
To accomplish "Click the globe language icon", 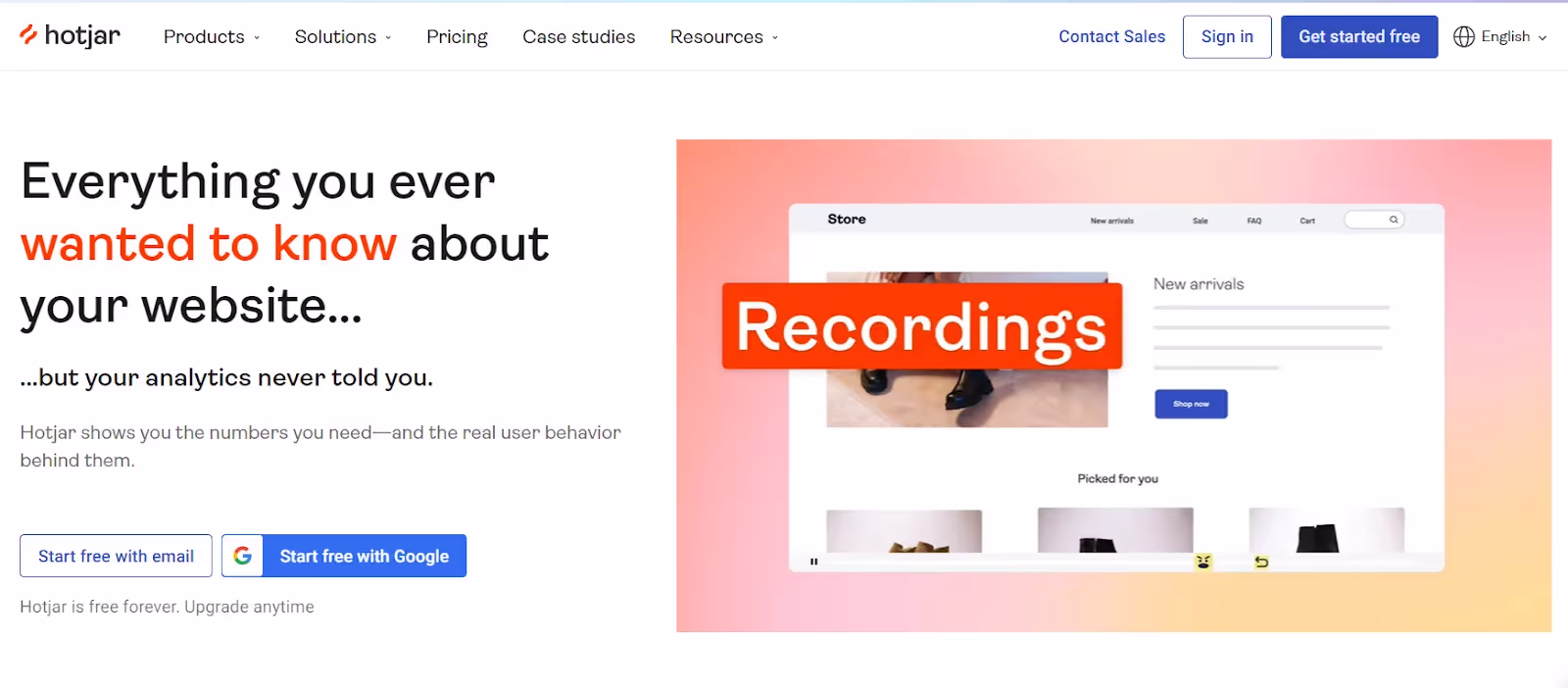I will 1464,36.
